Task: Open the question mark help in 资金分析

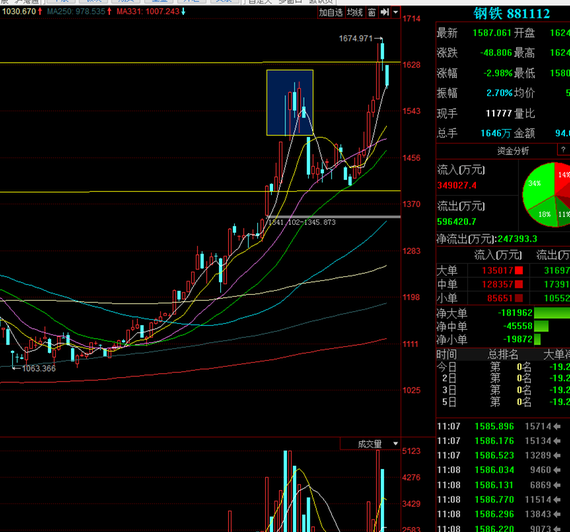Action: (x=563, y=150)
